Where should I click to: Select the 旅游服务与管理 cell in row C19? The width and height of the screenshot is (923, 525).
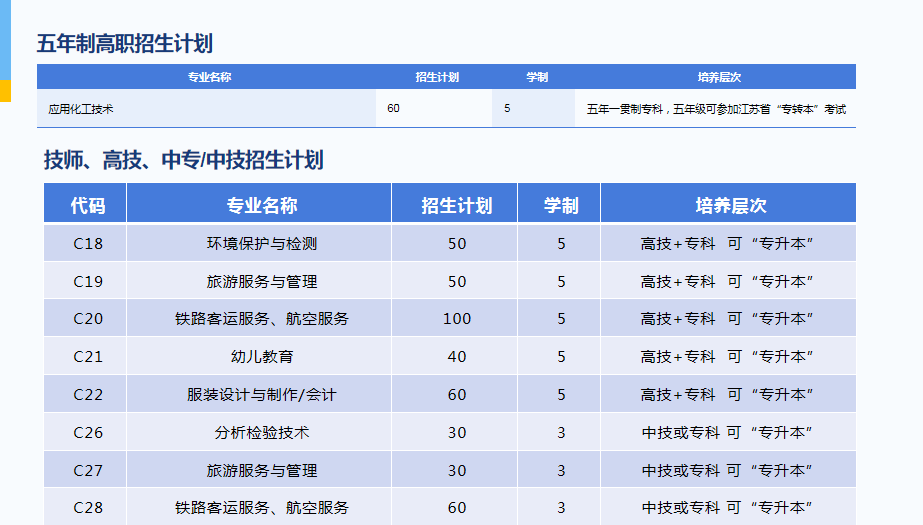click(262, 281)
